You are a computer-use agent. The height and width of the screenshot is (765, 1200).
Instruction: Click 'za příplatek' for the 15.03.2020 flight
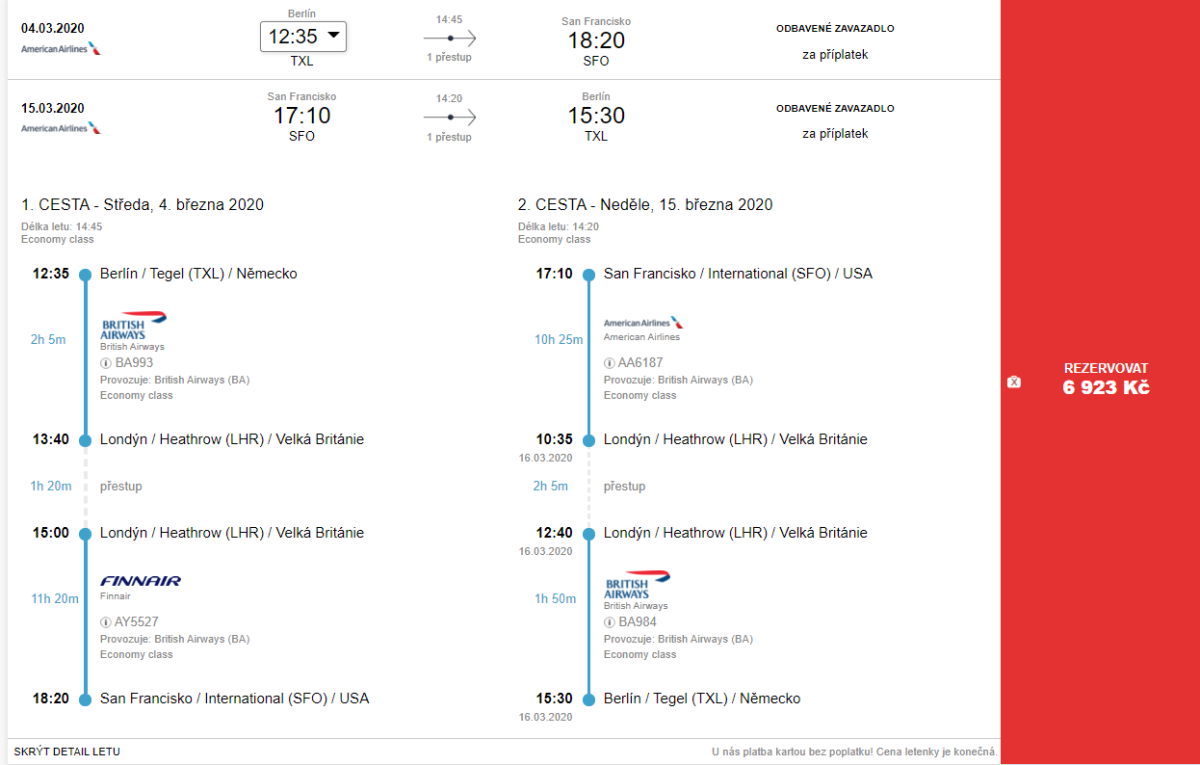point(835,134)
